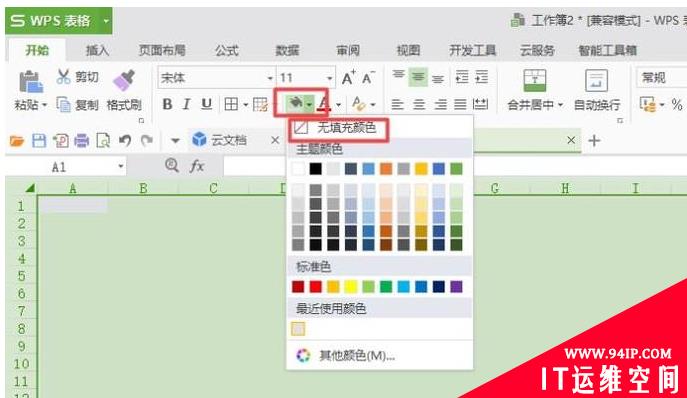
Task: Switch to the 视图 tab
Action: (x=408, y=50)
